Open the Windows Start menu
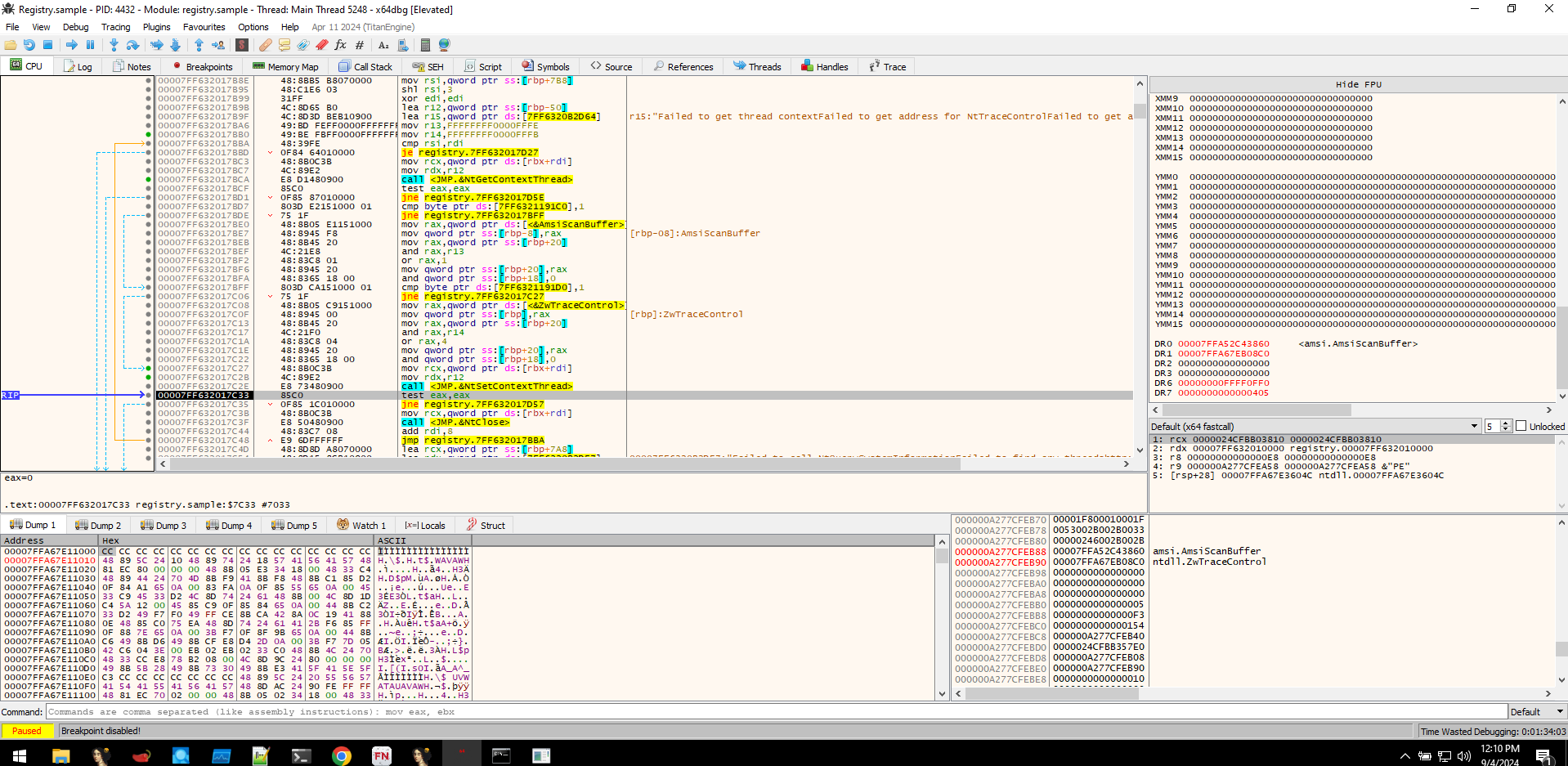The width and height of the screenshot is (1568, 766). point(20,756)
